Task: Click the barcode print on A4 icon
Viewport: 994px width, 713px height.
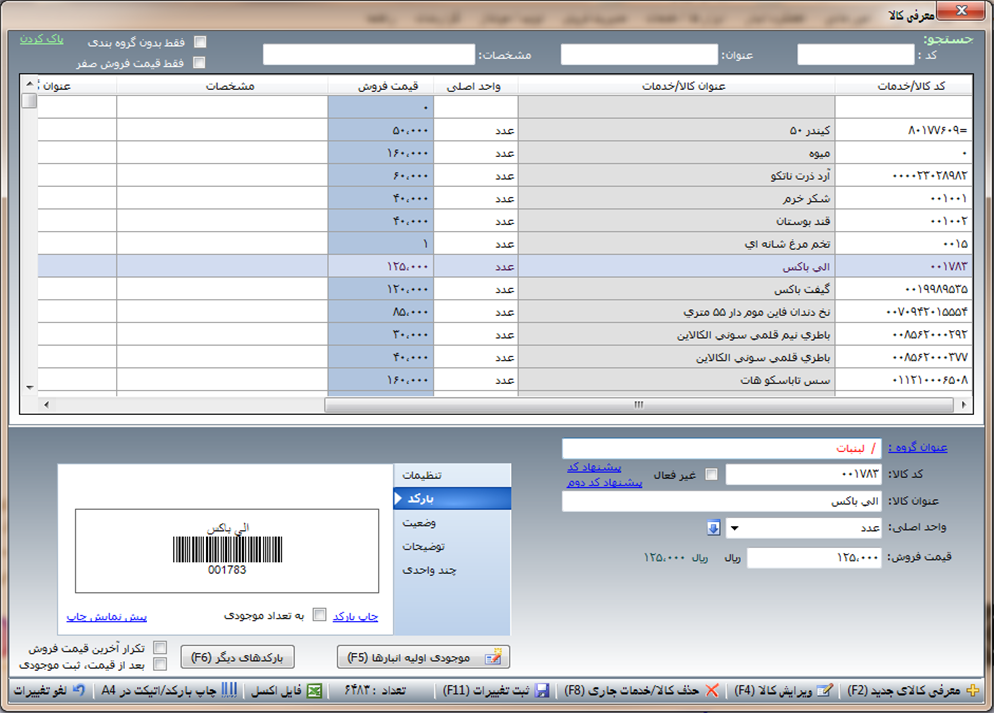Action: click(x=229, y=691)
